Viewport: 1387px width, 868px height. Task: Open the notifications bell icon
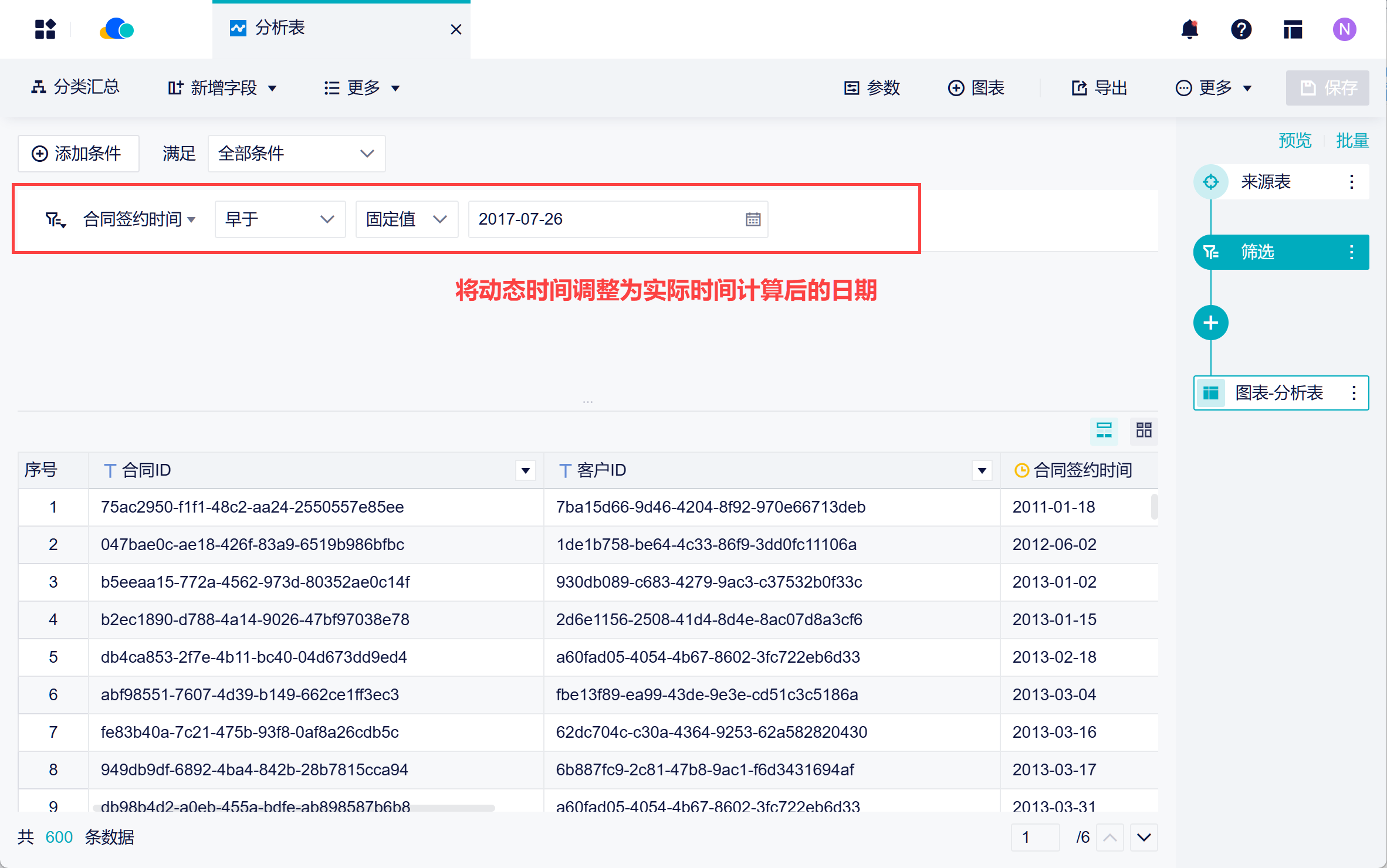click(1189, 29)
